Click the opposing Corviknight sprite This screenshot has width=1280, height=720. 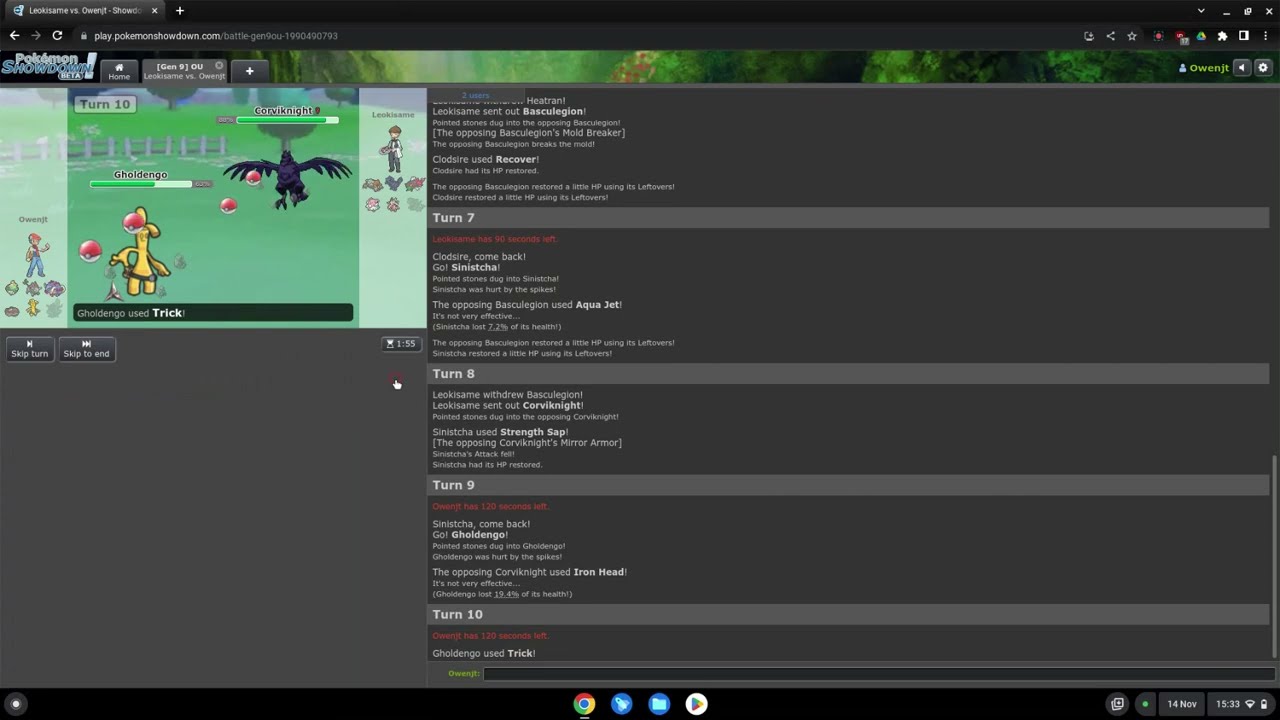[290, 178]
